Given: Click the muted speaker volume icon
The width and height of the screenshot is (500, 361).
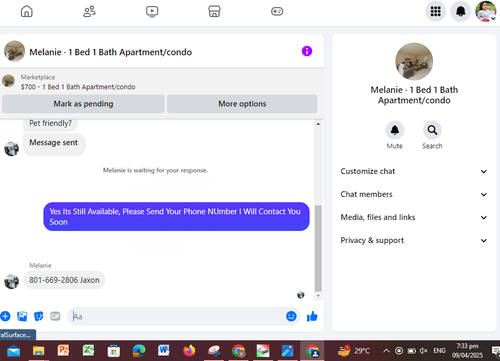Looking at the screenshot, I should [x=423, y=351].
